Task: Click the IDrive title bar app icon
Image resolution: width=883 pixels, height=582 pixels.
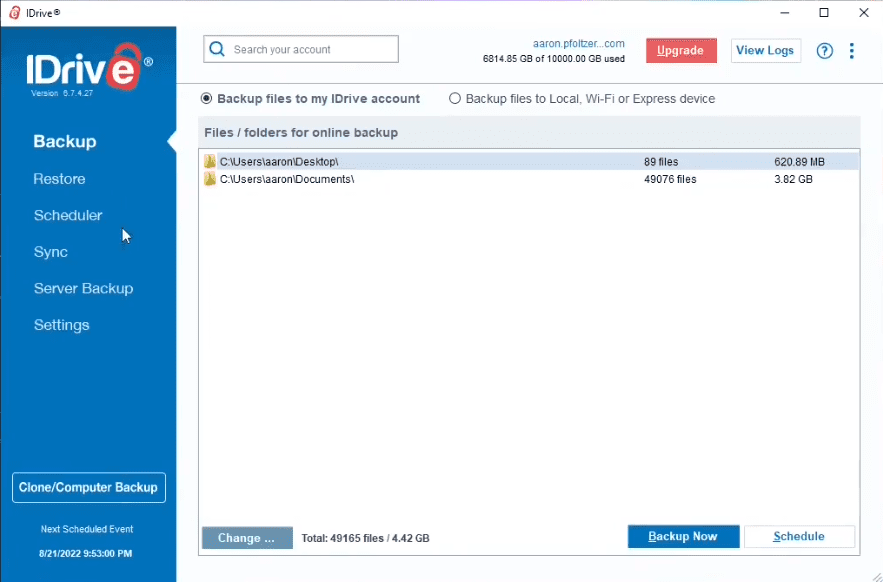Action: 15,12
